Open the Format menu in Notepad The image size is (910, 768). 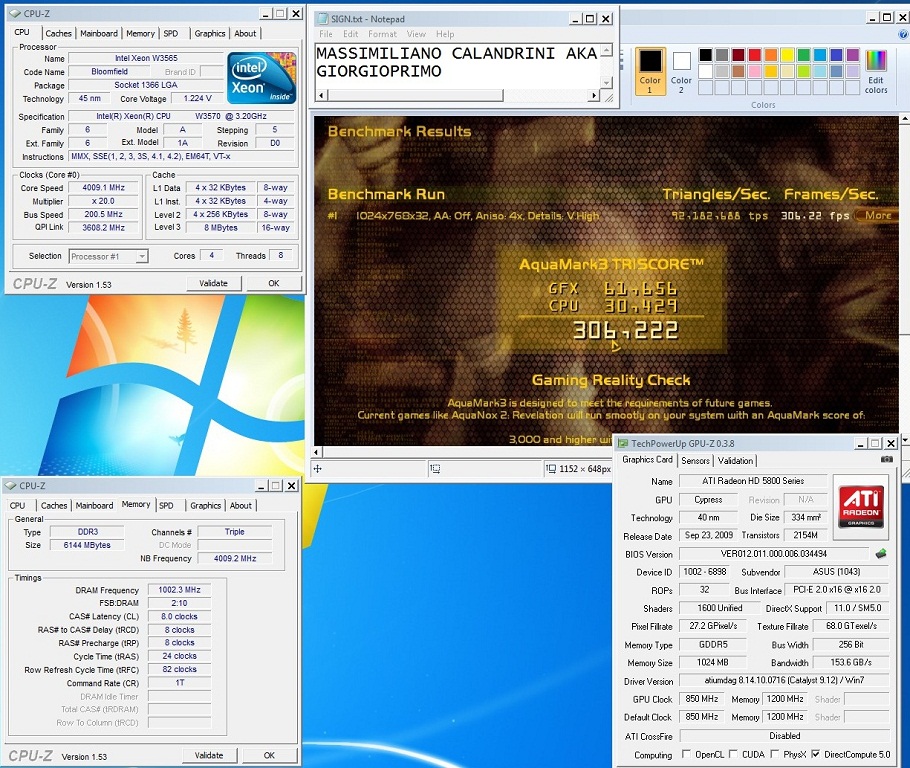tap(382, 34)
